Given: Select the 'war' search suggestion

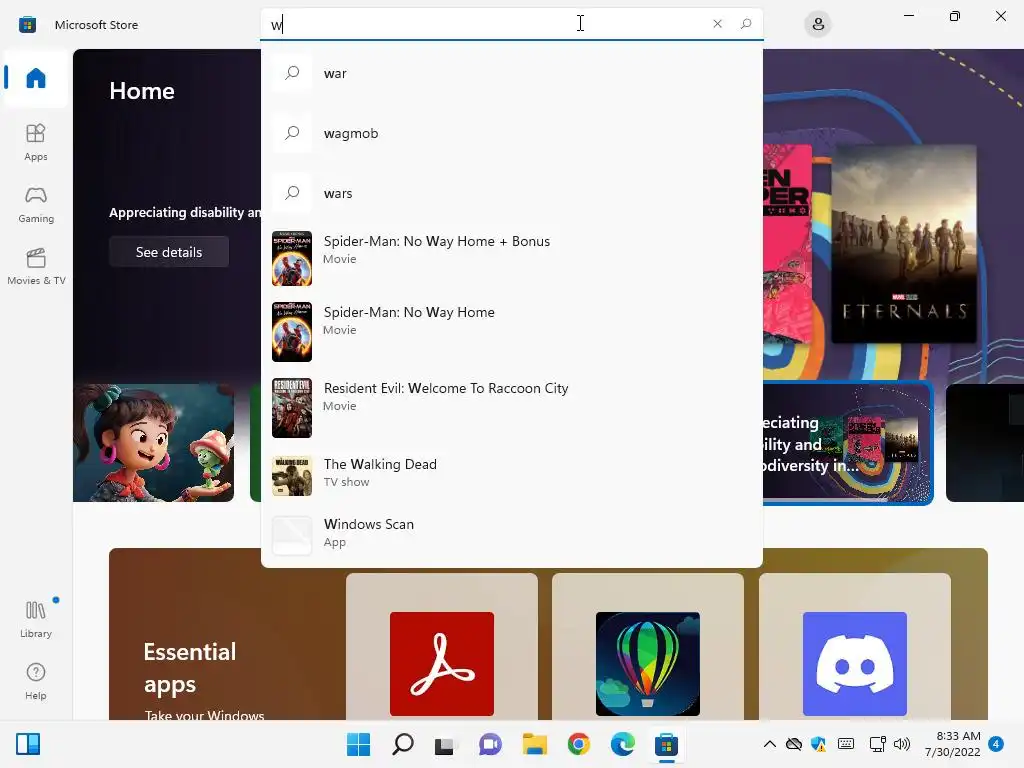Looking at the screenshot, I should click(x=512, y=73).
